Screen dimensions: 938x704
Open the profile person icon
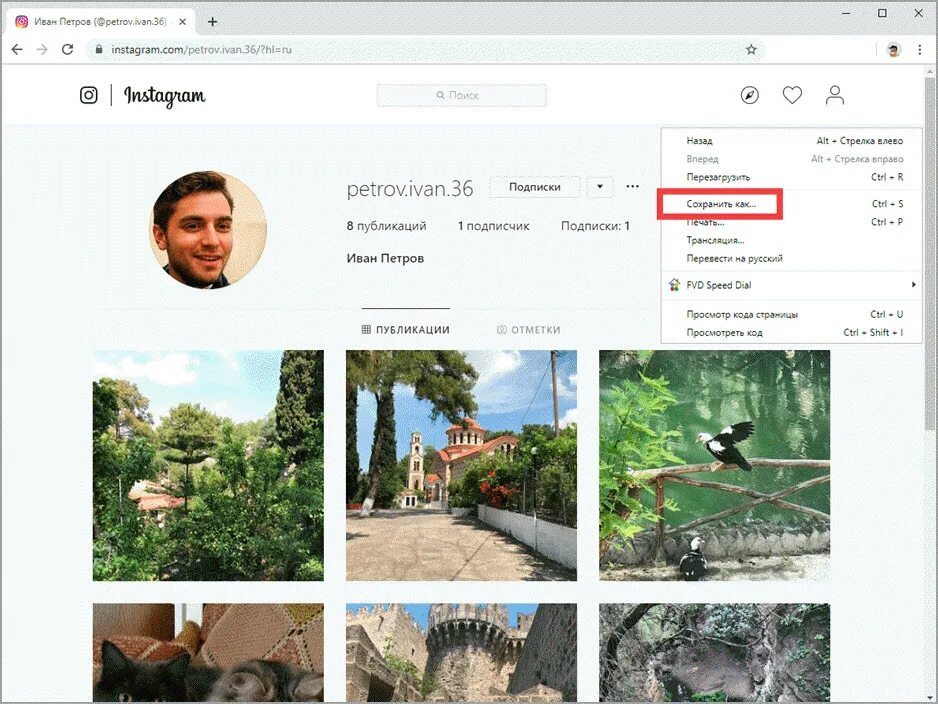point(835,95)
